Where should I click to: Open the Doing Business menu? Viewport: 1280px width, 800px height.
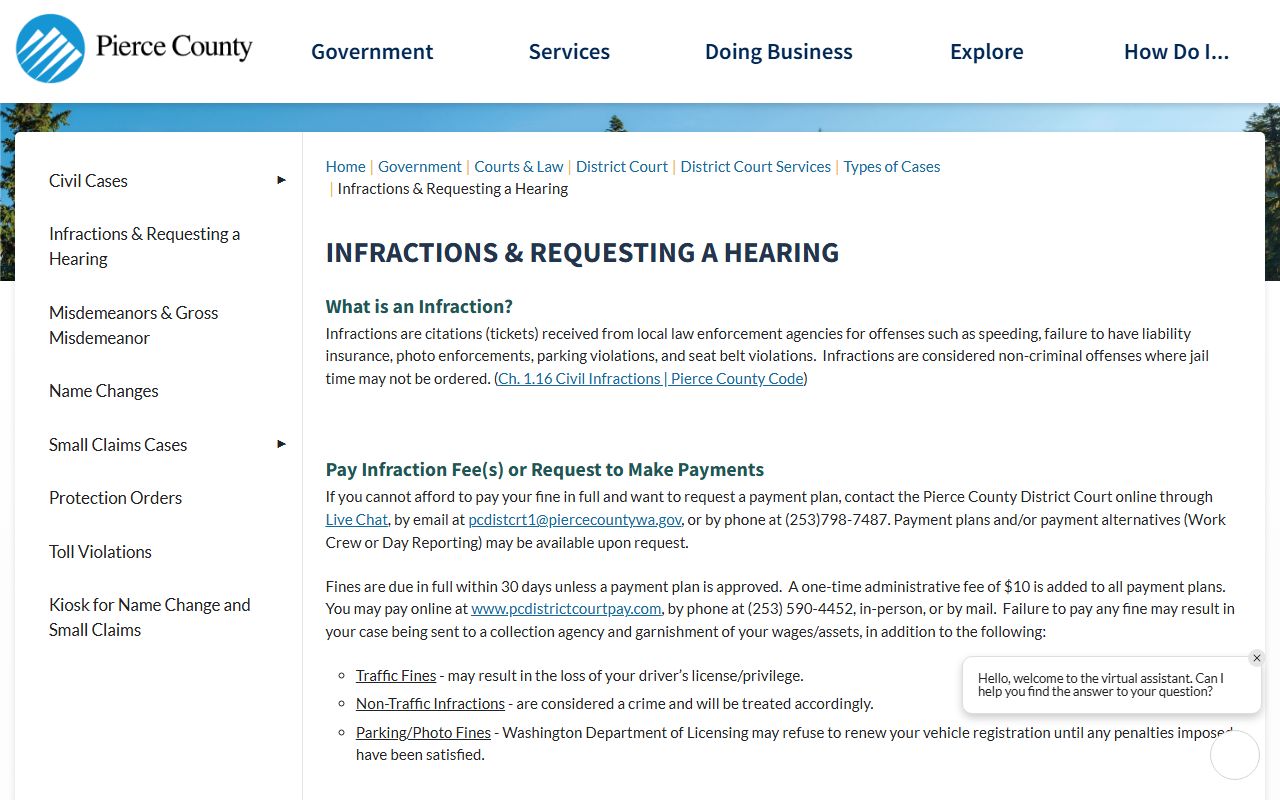click(778, 52)
